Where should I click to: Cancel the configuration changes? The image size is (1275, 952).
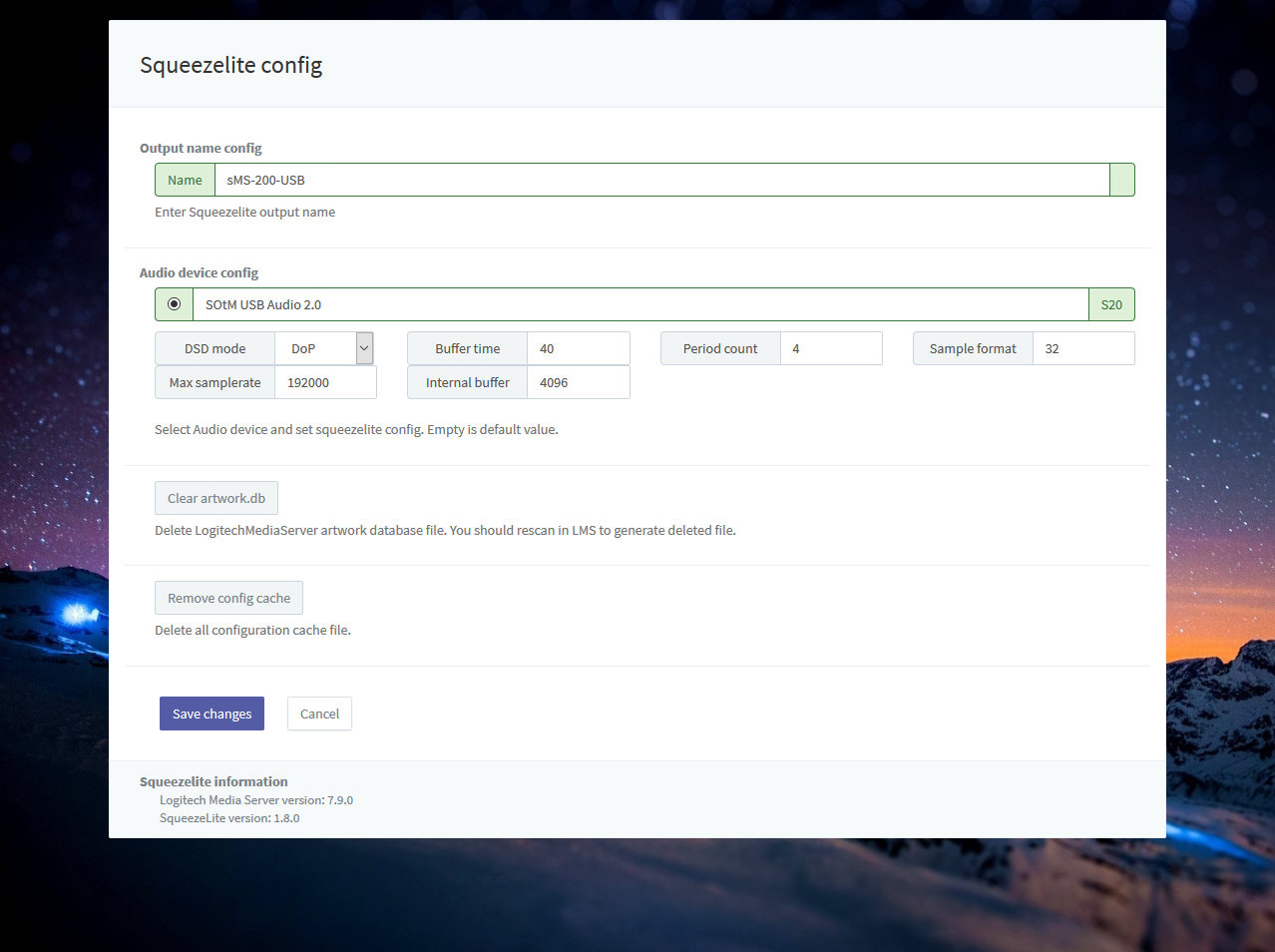pyautogui.click(x=319, y=714)
